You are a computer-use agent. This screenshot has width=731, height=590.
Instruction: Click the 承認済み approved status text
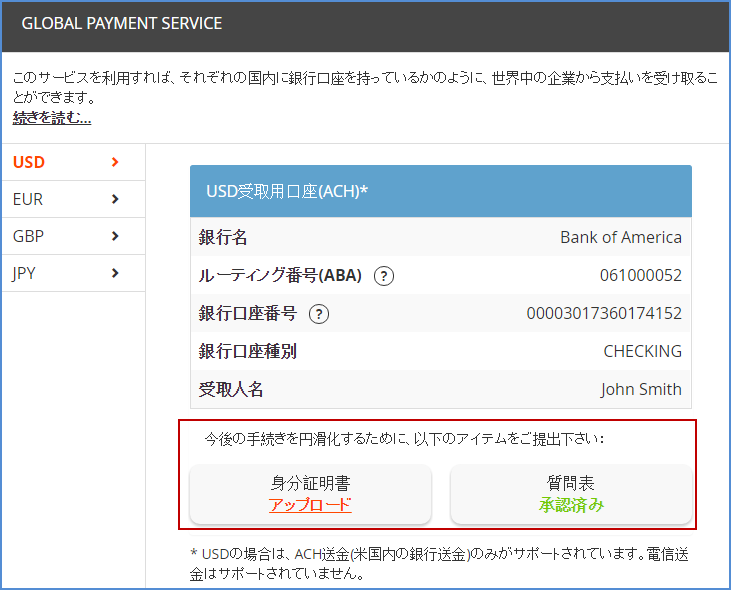point(572,505)
